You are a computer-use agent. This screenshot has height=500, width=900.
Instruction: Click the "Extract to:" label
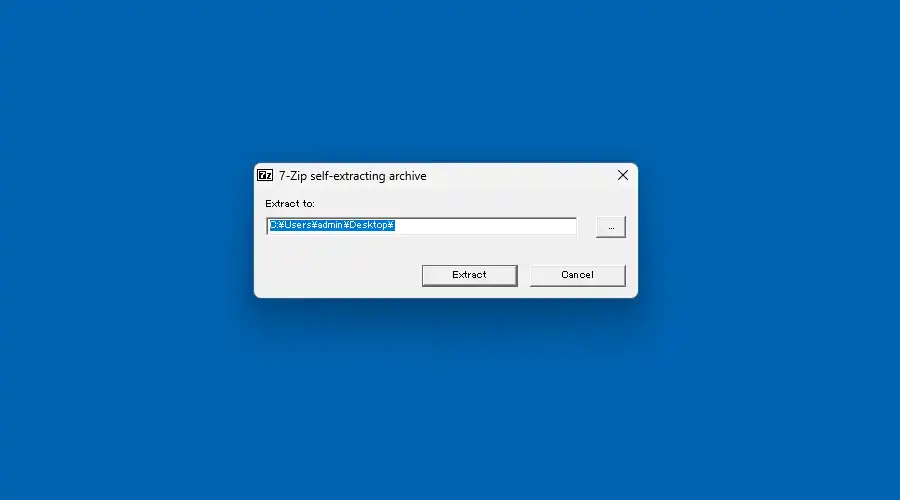click(x=290, y=204)
